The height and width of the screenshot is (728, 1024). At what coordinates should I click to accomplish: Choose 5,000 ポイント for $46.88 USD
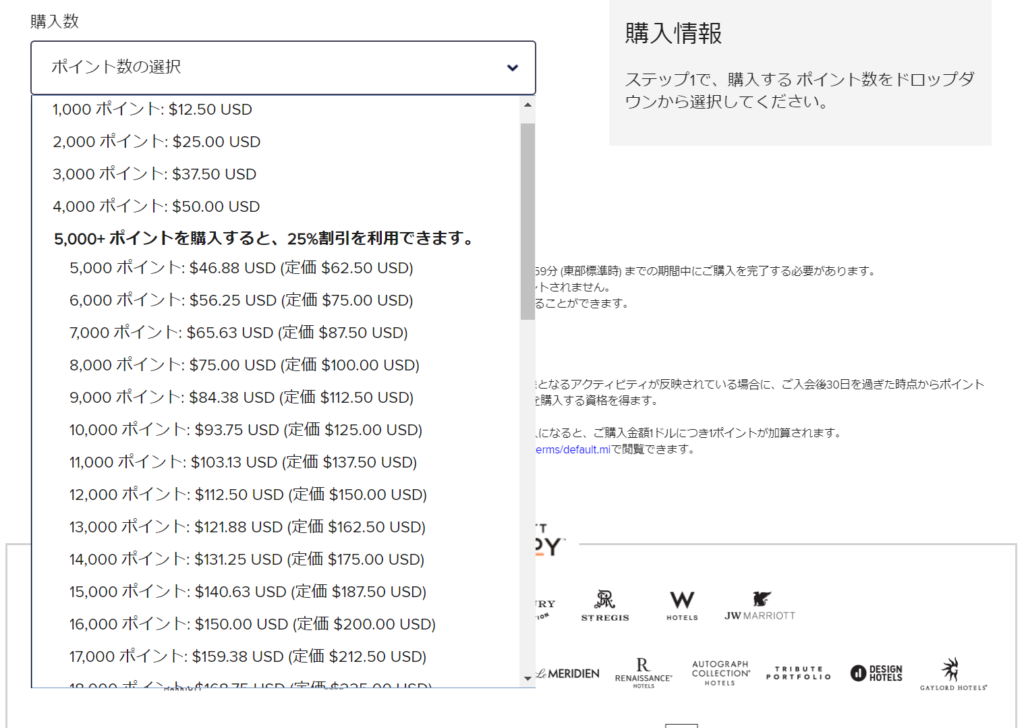241,268
